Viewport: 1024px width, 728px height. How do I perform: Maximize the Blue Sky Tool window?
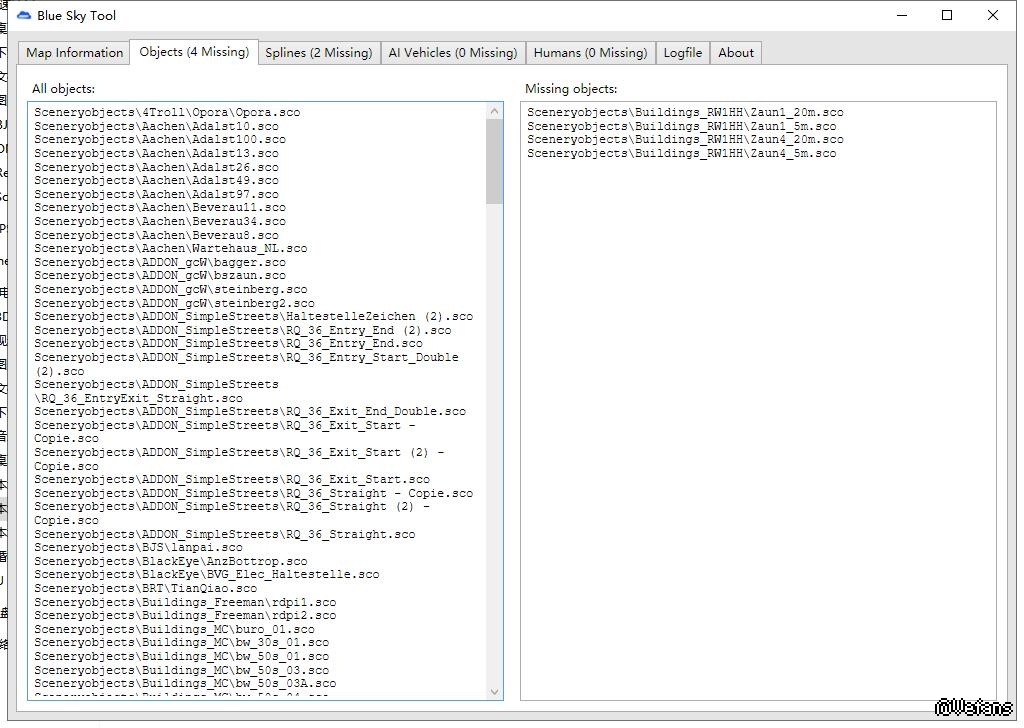(x=947, y=15)
